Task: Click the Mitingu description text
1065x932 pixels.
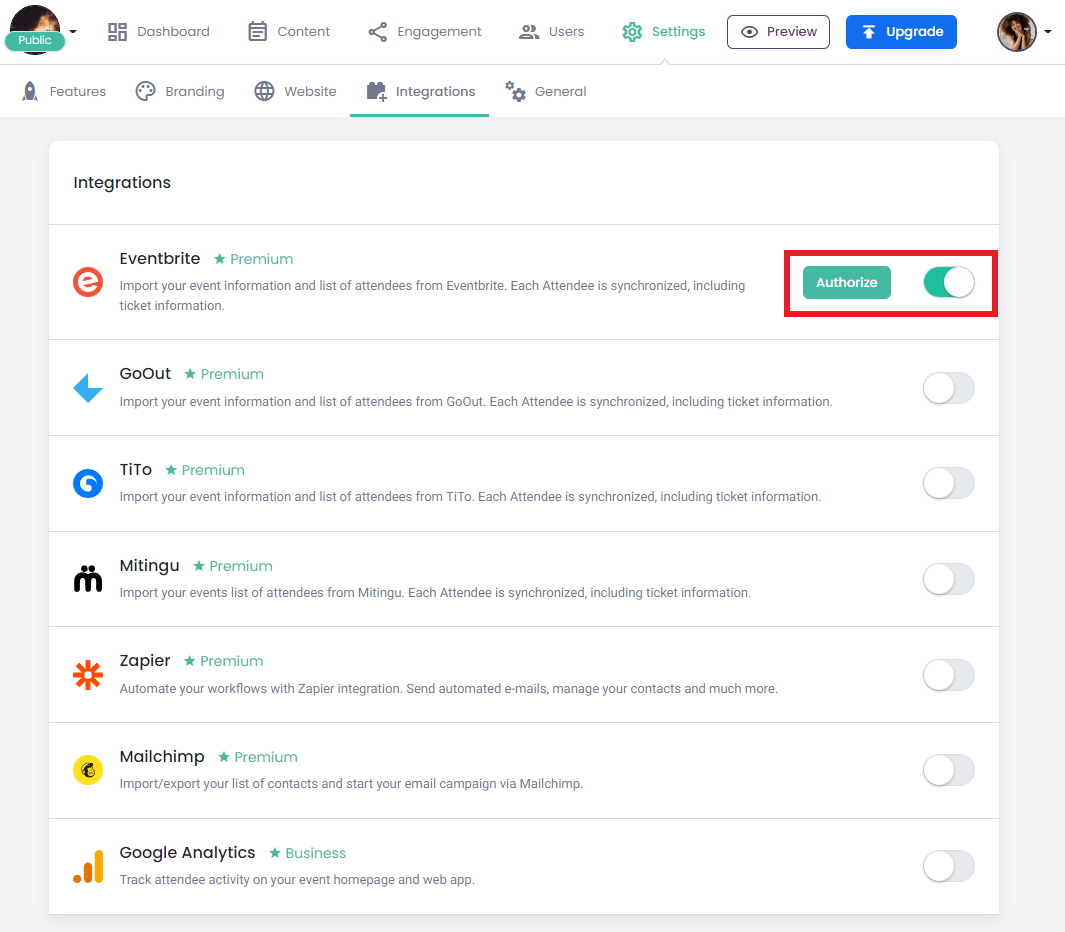Action: tap(435, 592)
